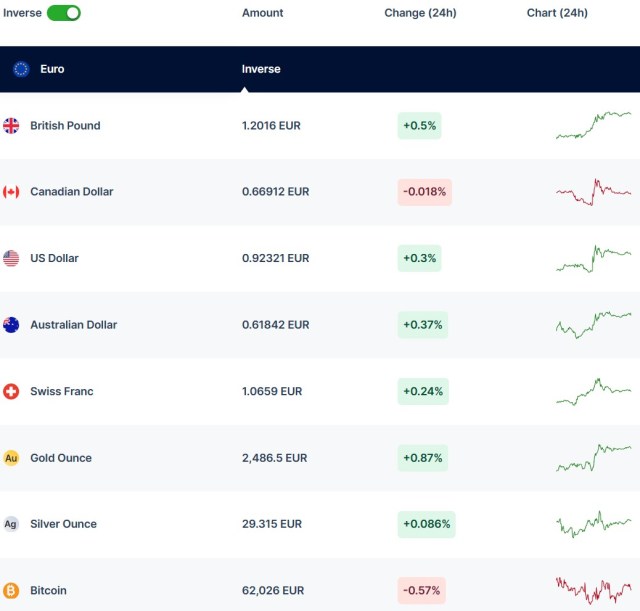The height and width of the screenshot is (611, 640).
Task: Open the British Pound currency link
Action: tap(65, 126)
